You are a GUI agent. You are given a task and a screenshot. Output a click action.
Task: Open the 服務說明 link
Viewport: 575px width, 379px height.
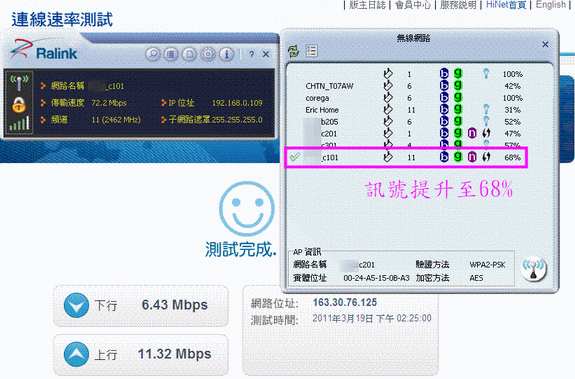pos(458,5)
